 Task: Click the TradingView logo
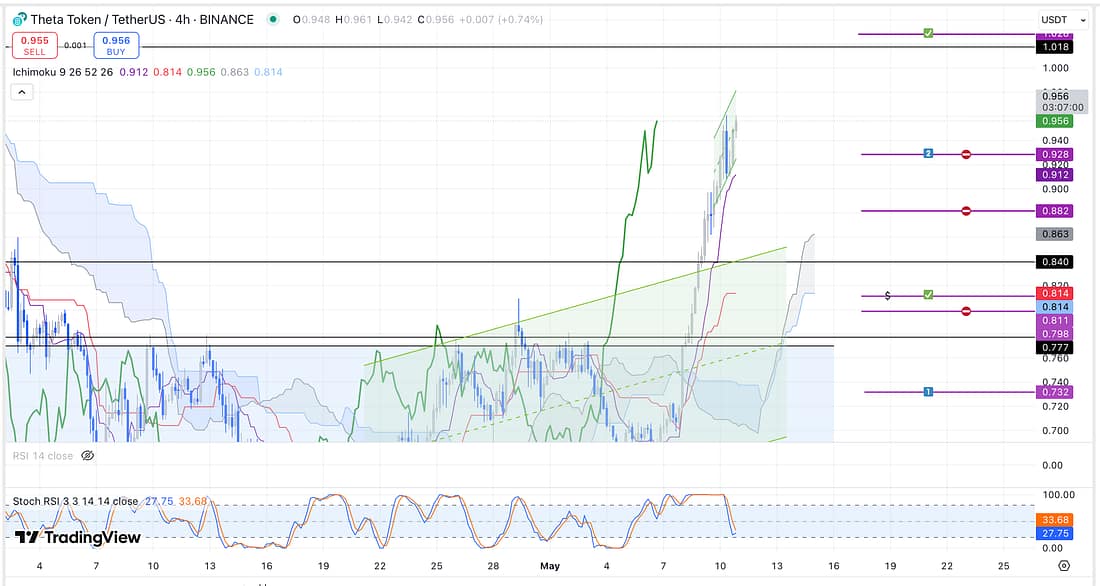pos(77,537)
